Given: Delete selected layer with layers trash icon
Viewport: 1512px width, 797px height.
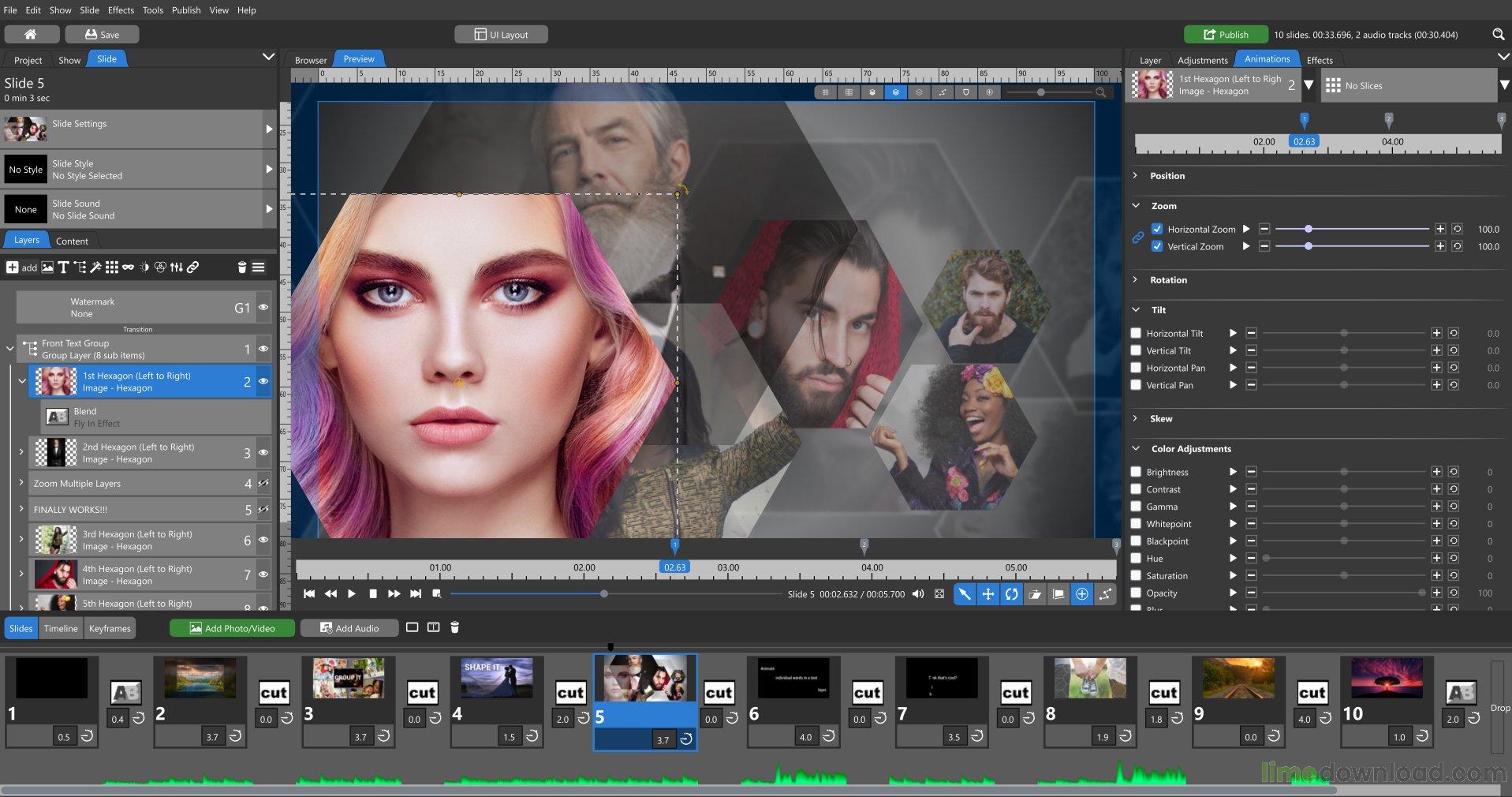Looking at the screenshot, I should pyautogui.click(x=242, y=268).
